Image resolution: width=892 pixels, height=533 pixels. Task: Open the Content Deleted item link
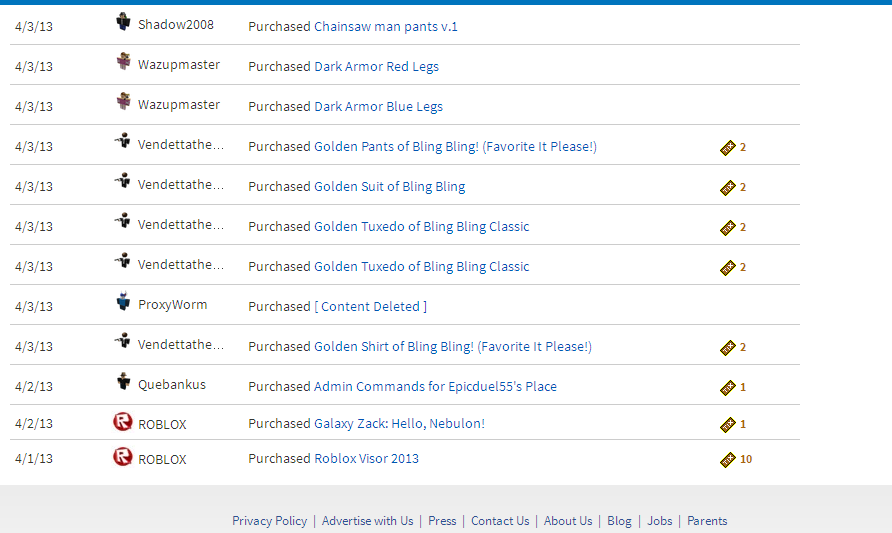coord(370,306)
